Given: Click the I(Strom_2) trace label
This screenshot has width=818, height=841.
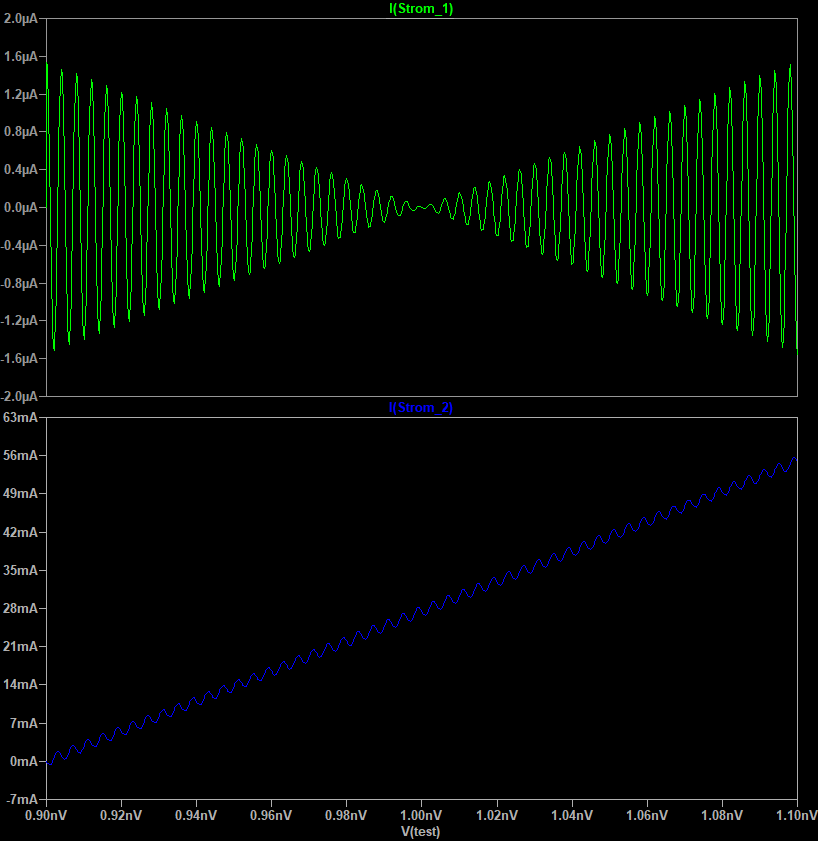Looking at the screenshot, I should pos(421,408).
